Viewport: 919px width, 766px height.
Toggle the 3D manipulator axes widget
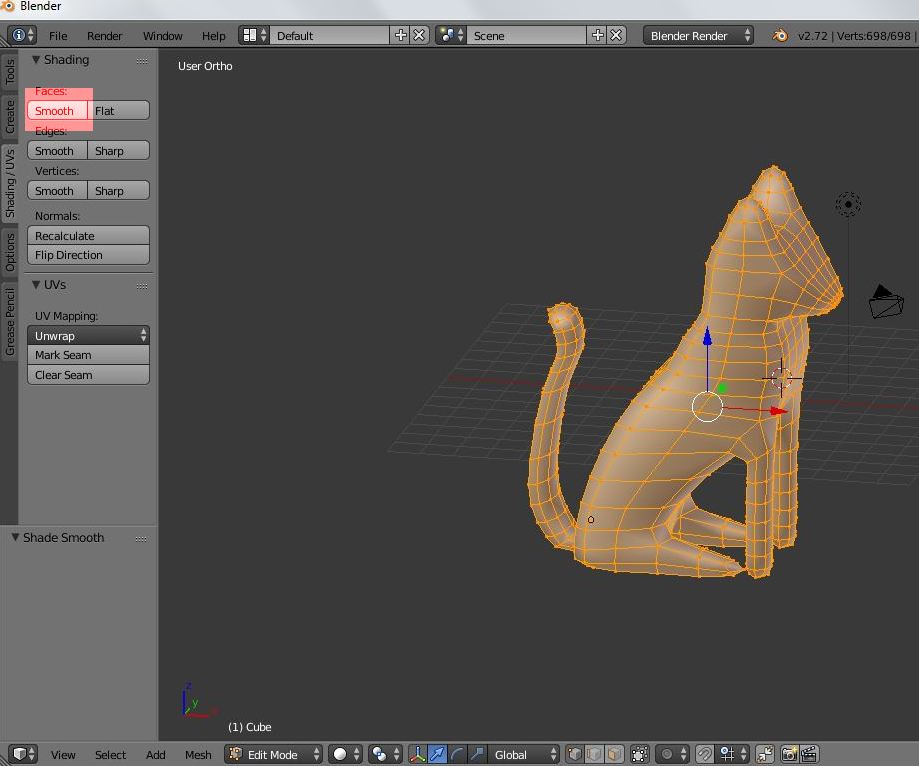[x=417, y=754]
